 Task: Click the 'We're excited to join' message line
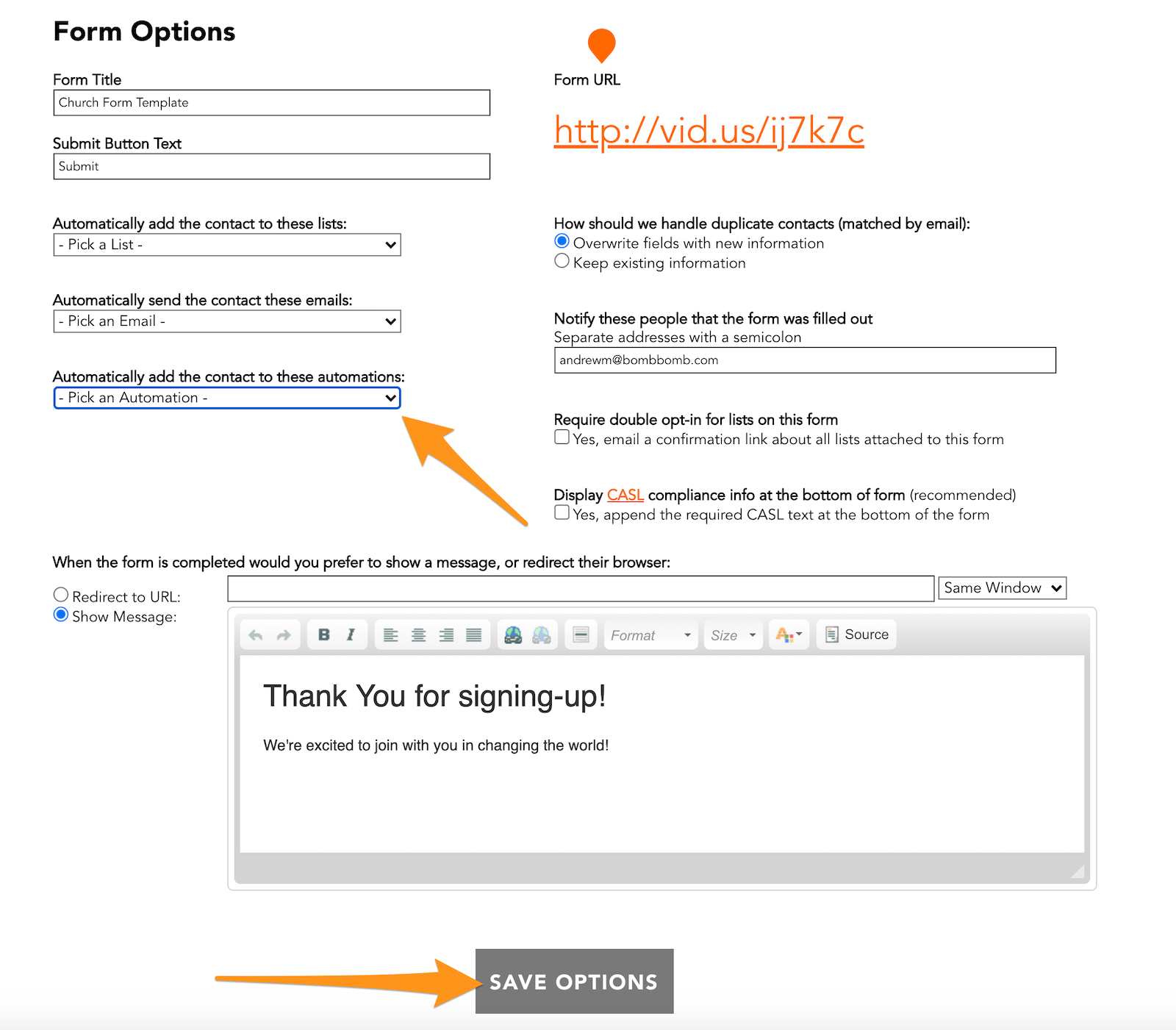(436, 745)
